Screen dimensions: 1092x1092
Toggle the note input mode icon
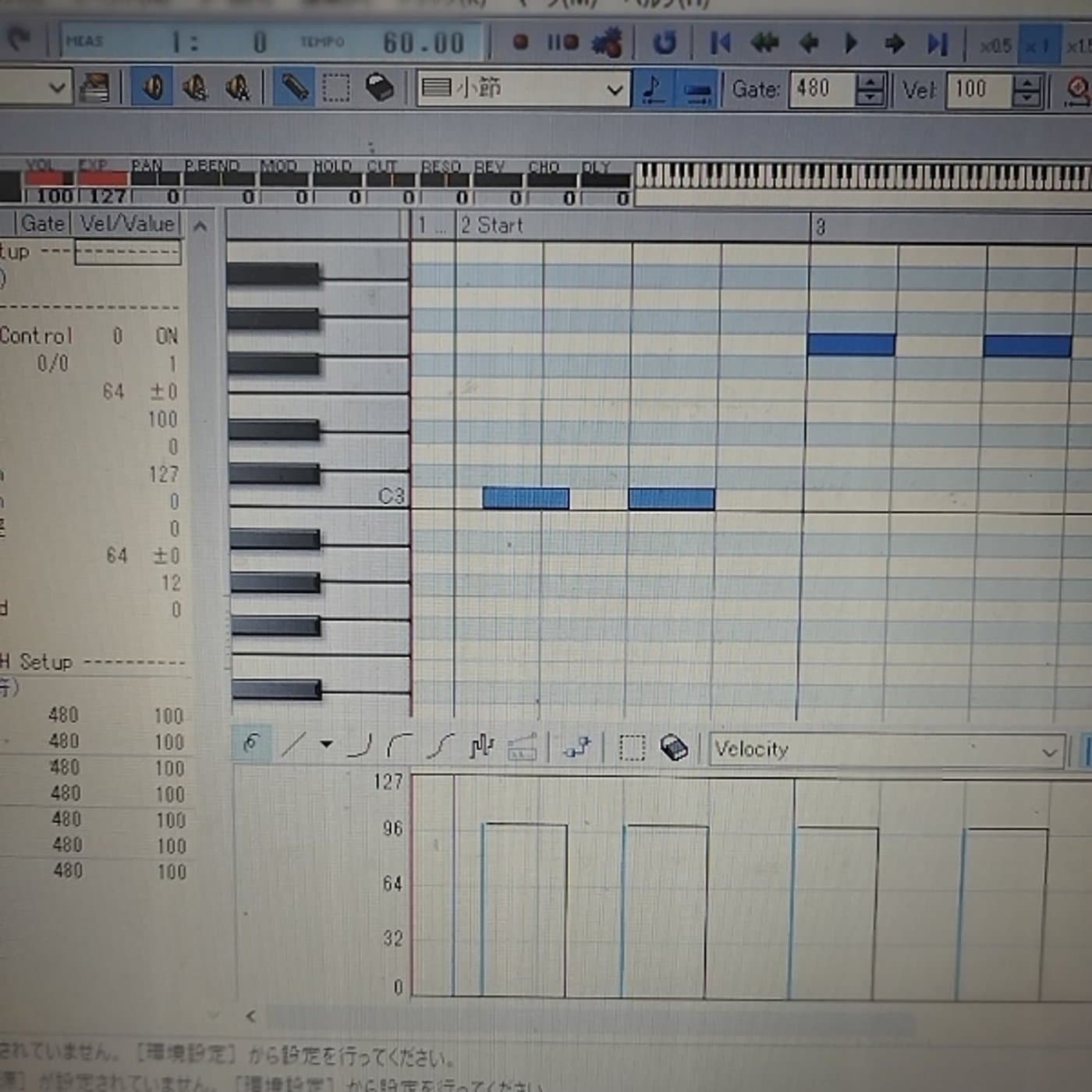(653, 90)
